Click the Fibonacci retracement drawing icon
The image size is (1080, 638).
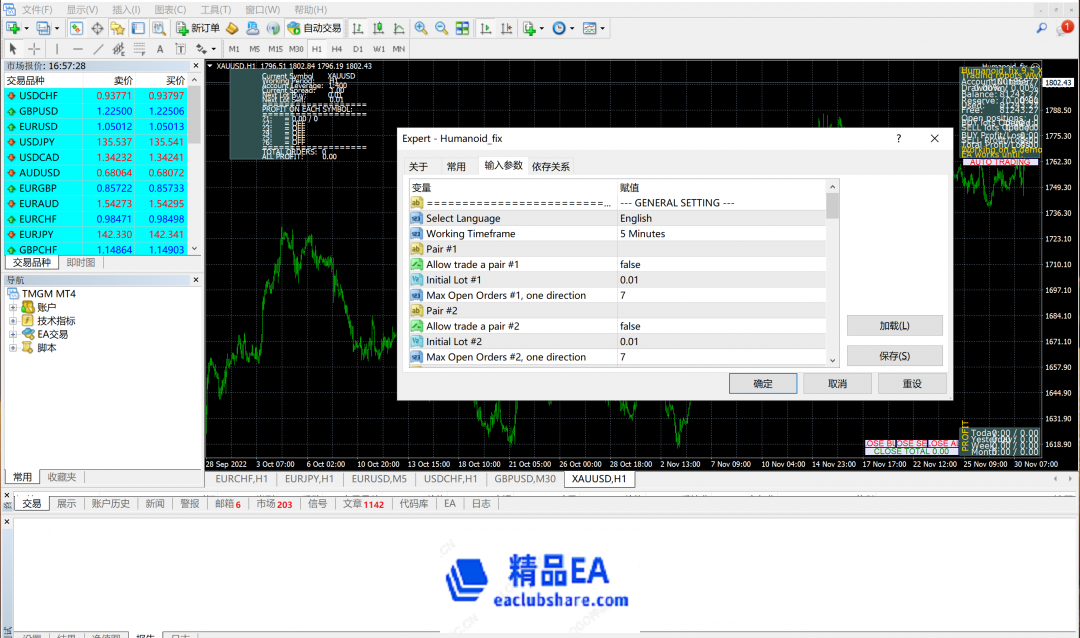point(138,47)
